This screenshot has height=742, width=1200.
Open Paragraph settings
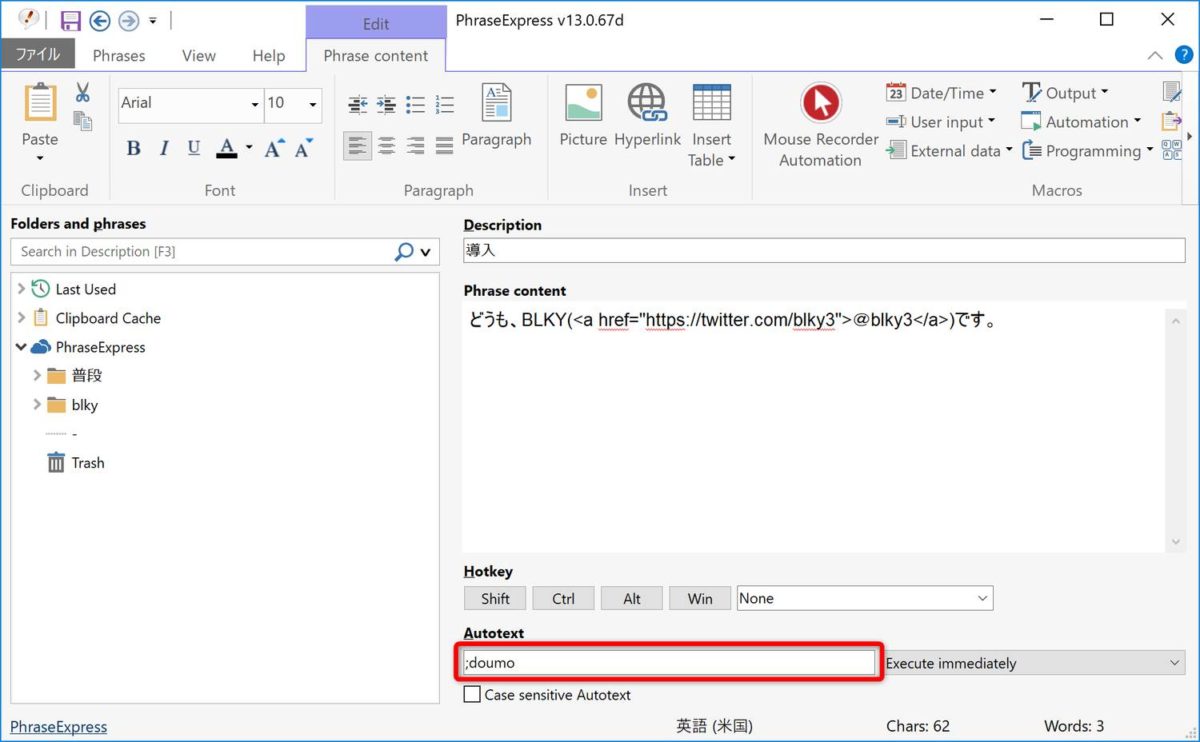coord(496,117)
